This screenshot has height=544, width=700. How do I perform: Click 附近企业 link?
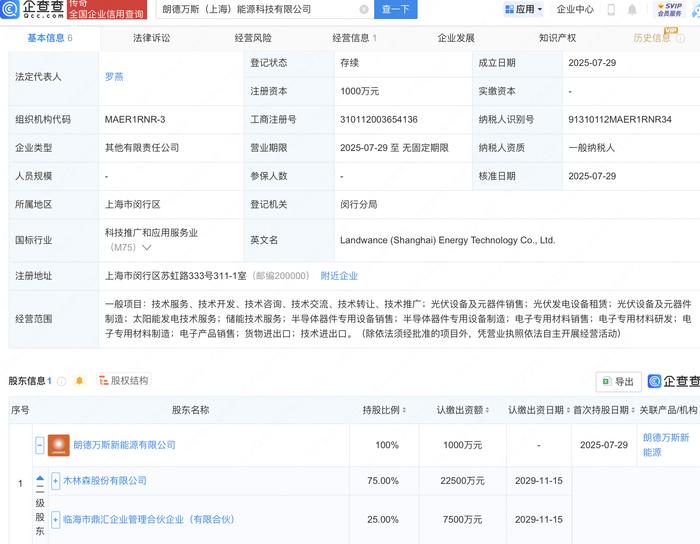[x=339, y=276]
